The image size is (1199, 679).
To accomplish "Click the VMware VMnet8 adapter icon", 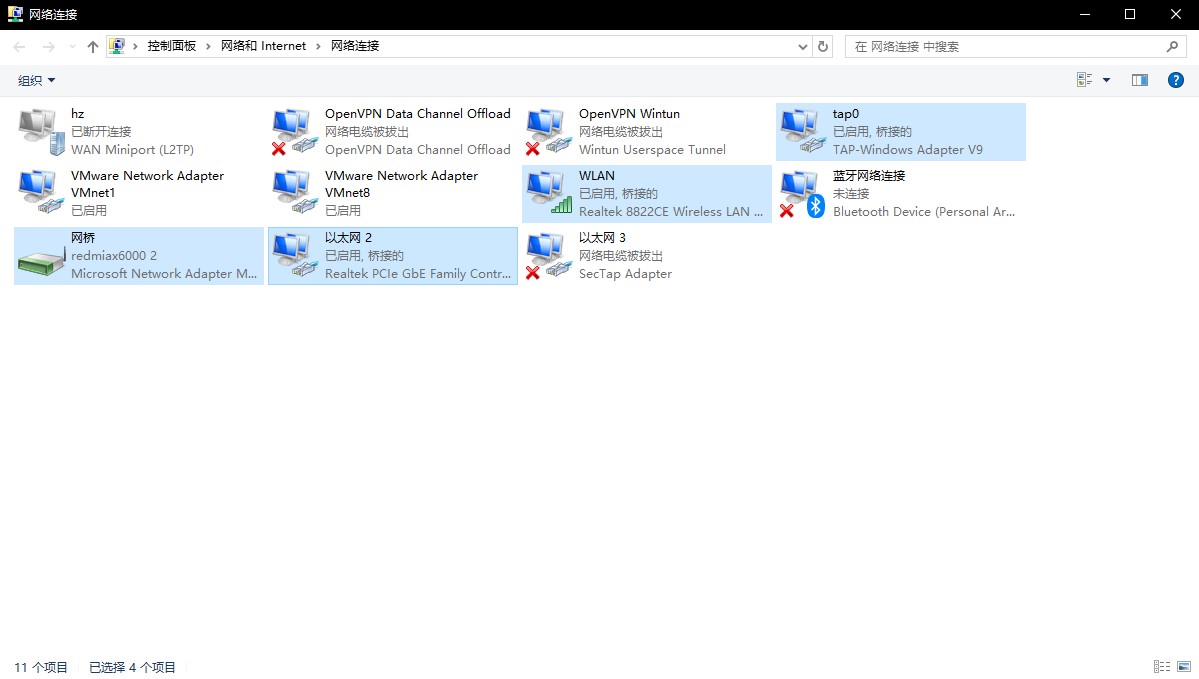I will click(x=294, y=193).
